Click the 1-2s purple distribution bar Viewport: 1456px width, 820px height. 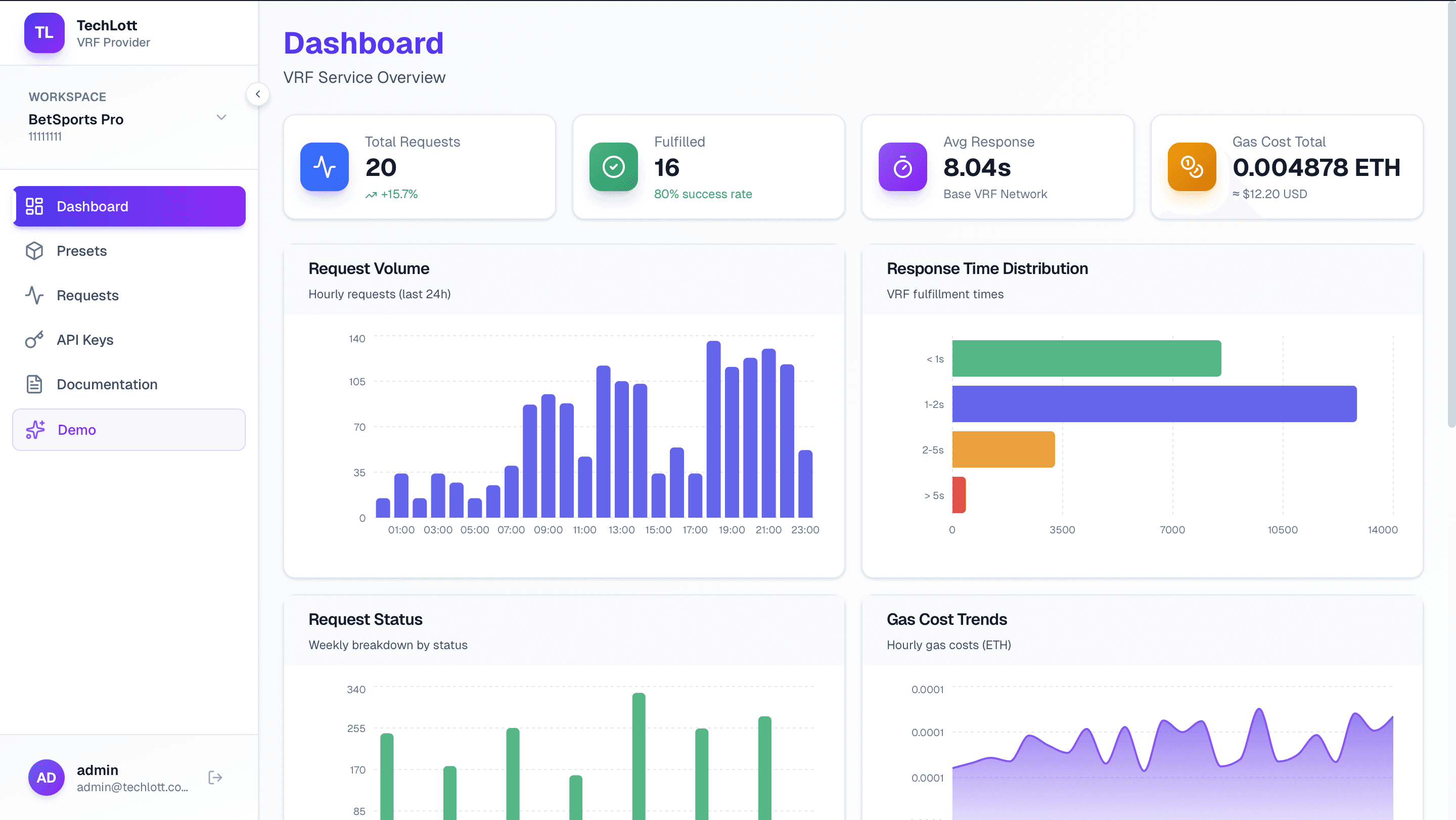click(x=1154, y=404)
